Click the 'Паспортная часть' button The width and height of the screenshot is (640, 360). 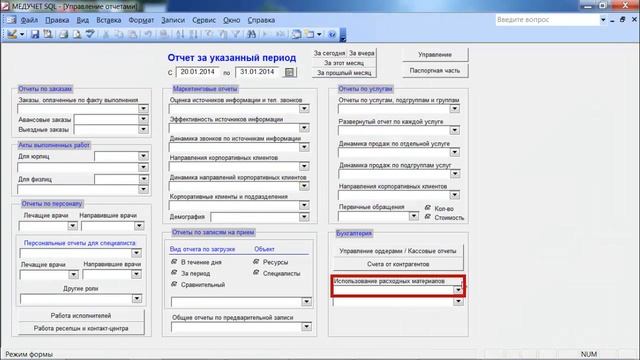click(435, 70)
